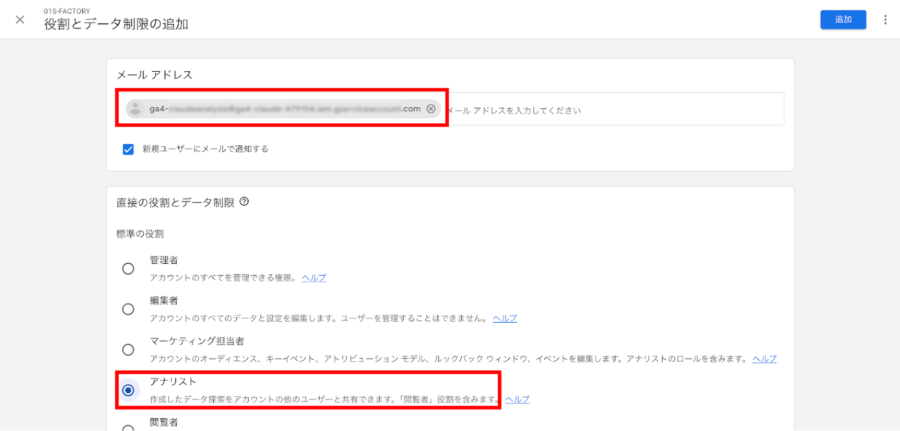The height and width of the screenshot is (431, 900).
Task: Follow ヘルプ link in マーケティング担当者 description
Action: point(764,358)
